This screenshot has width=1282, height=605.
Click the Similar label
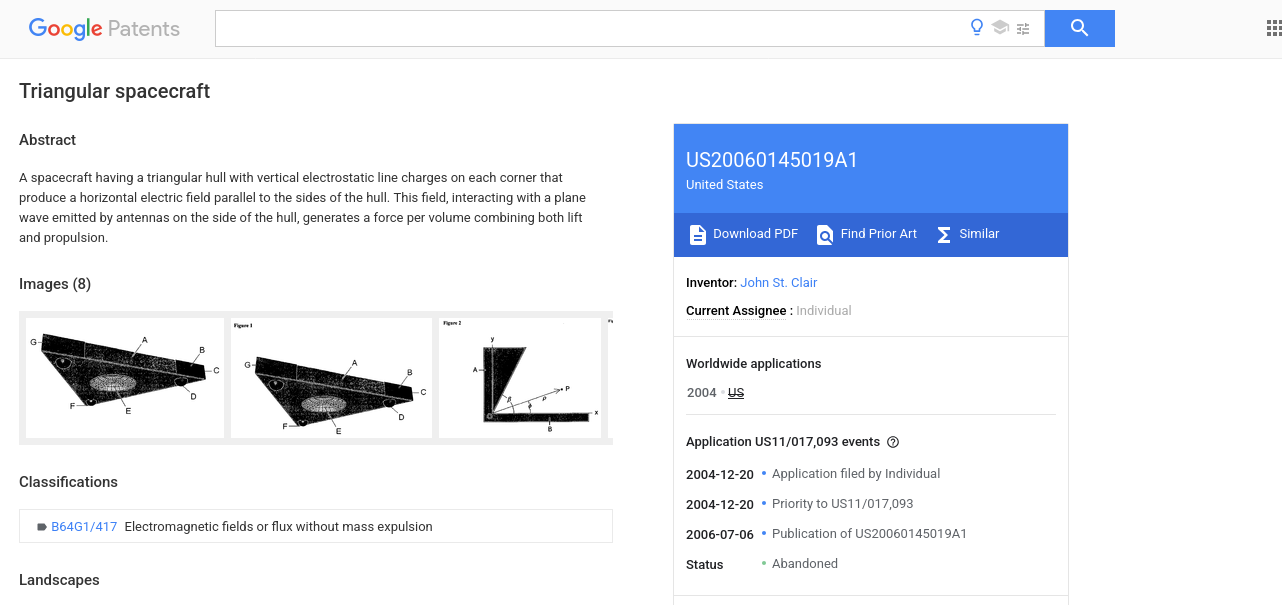[979, 234]
